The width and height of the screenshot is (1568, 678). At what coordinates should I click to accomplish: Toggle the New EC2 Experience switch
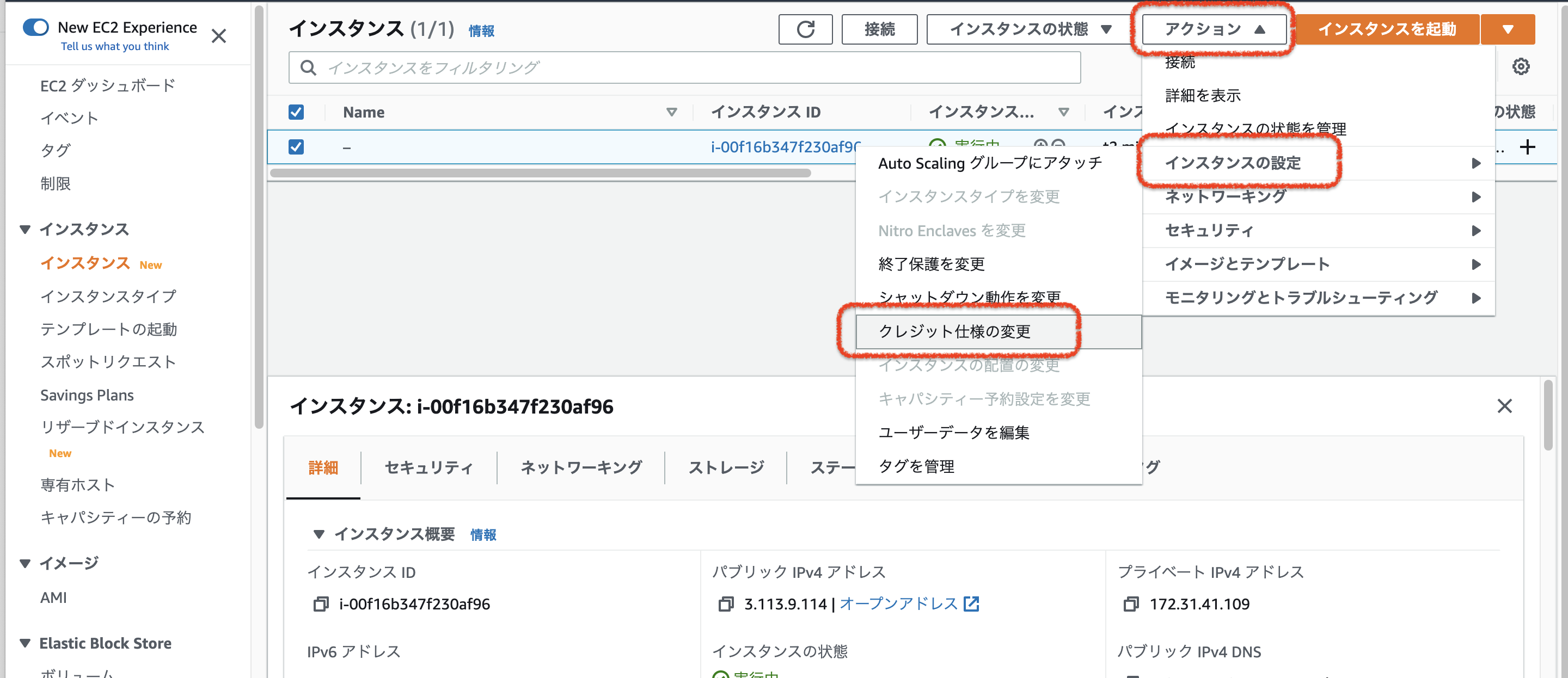click(35, 27)
